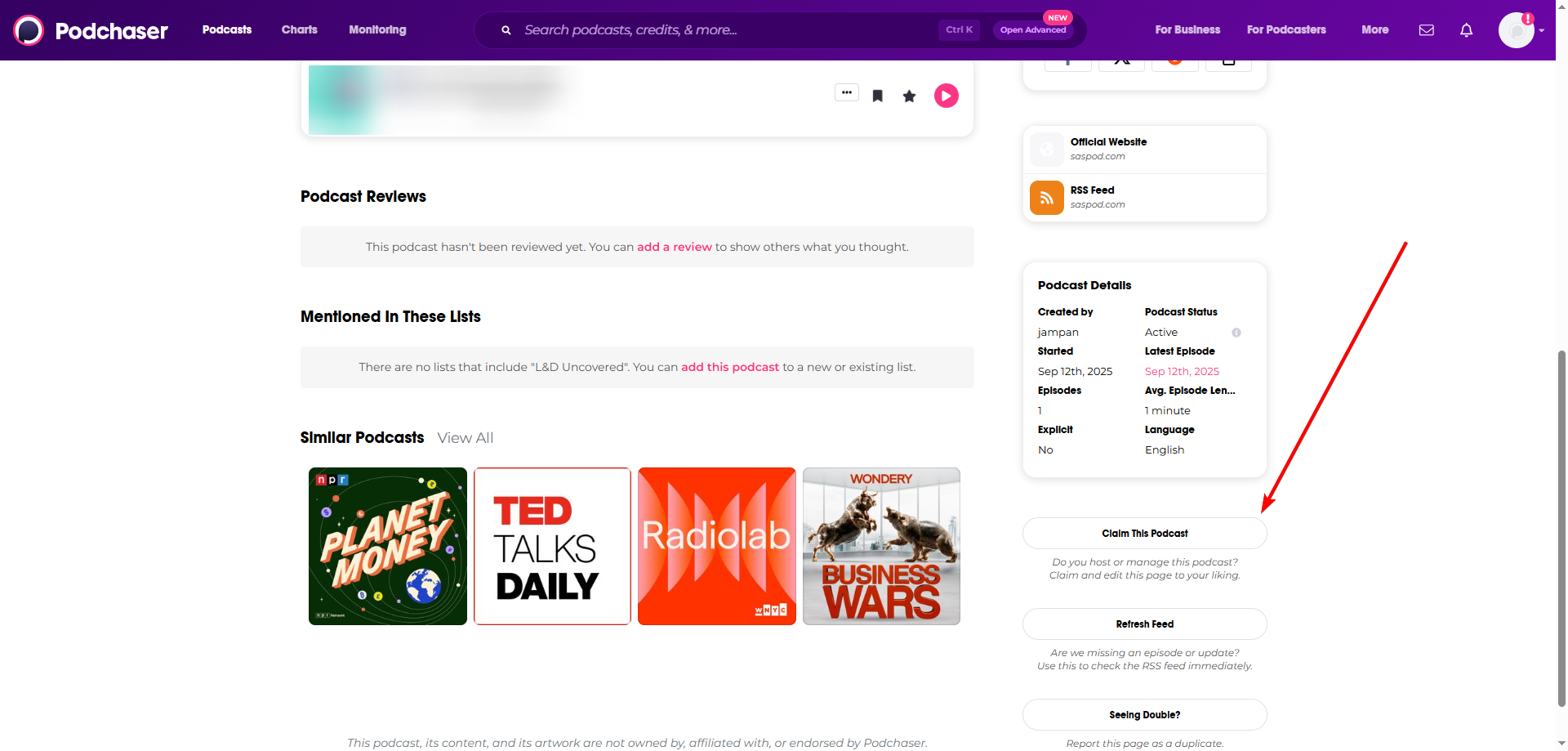The image size is (1568, 751).
Task: Open the More menu in header
Action: [x=1374, y=30]
